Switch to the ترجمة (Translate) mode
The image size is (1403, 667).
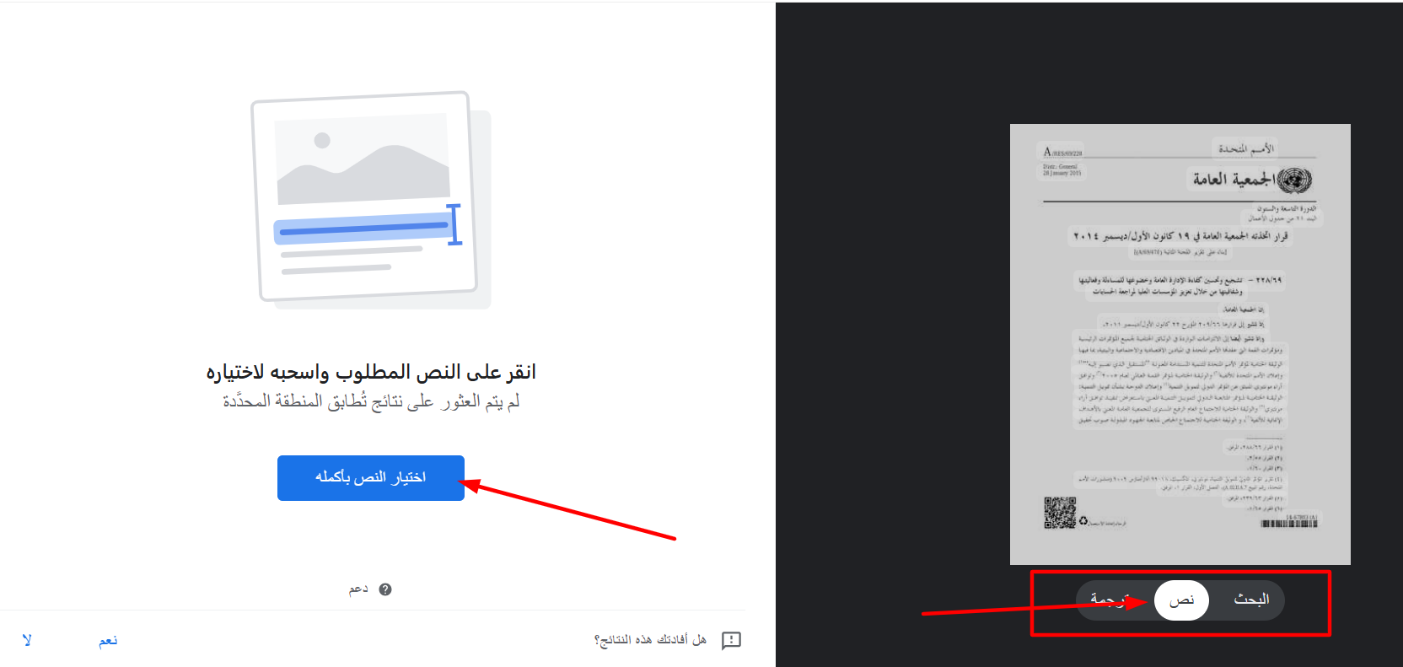click(1112, 600)
